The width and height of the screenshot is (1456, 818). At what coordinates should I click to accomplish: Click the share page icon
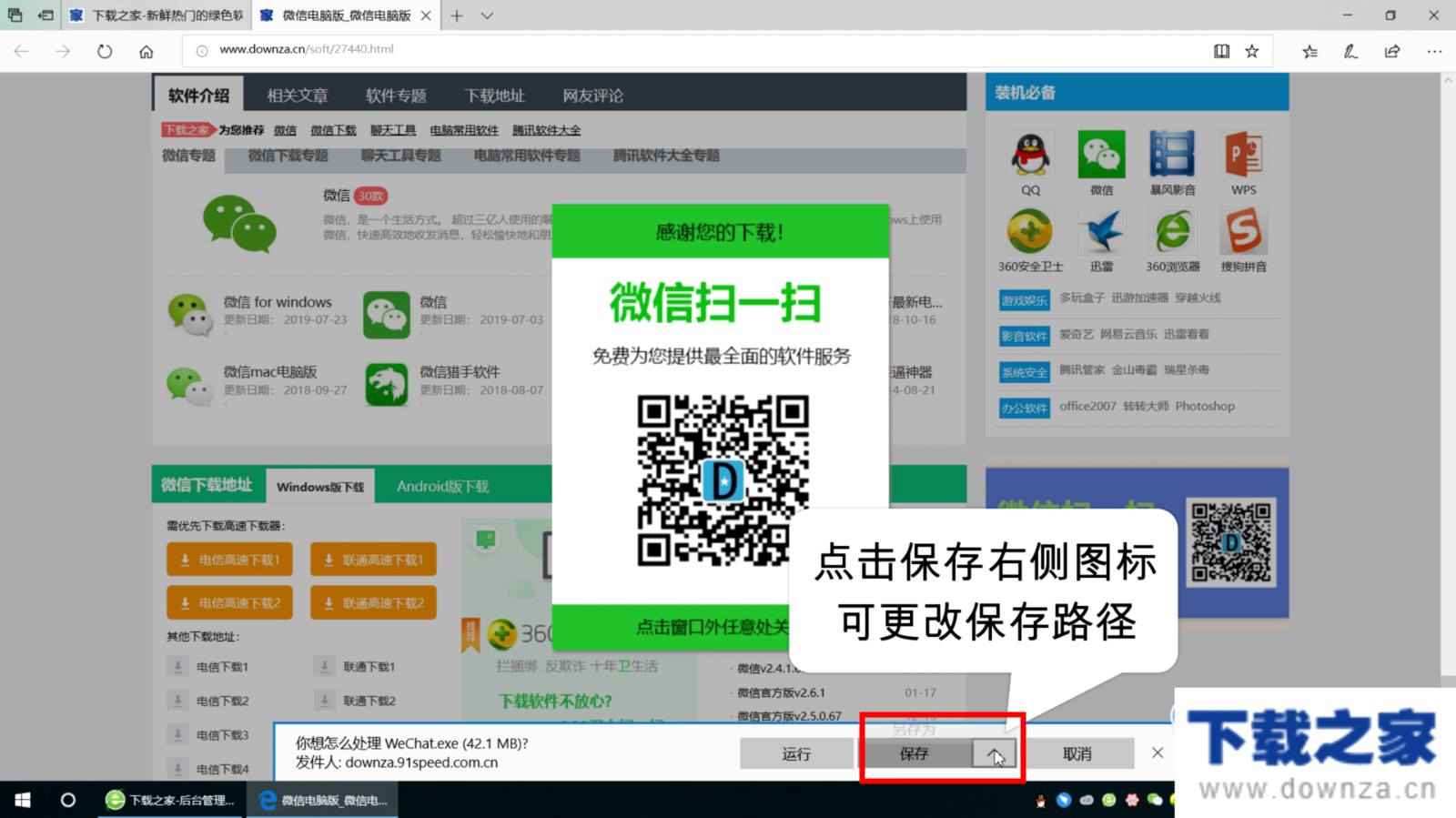coord(1392,51)
